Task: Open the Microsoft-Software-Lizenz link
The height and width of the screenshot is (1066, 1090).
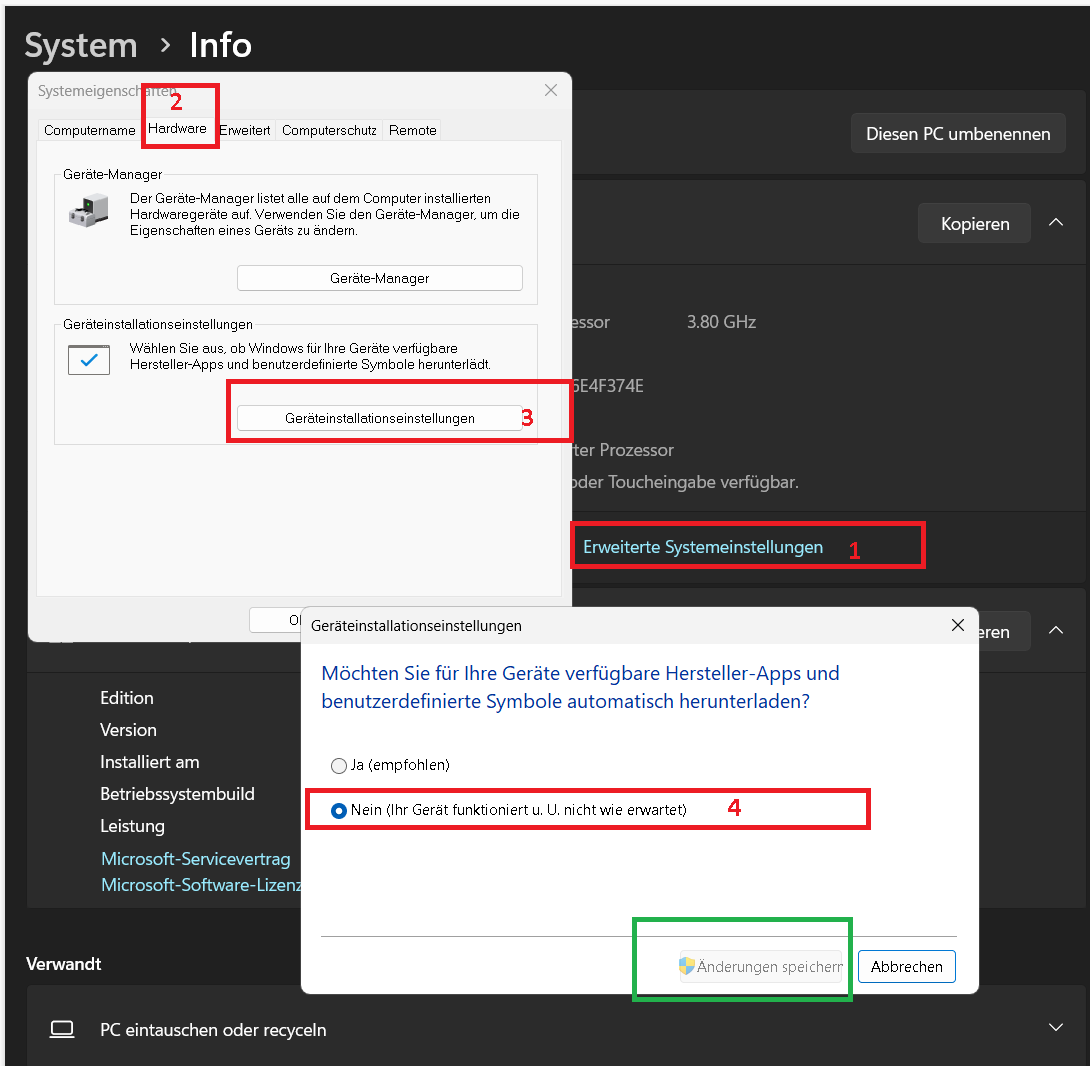Action: (202, 885)
